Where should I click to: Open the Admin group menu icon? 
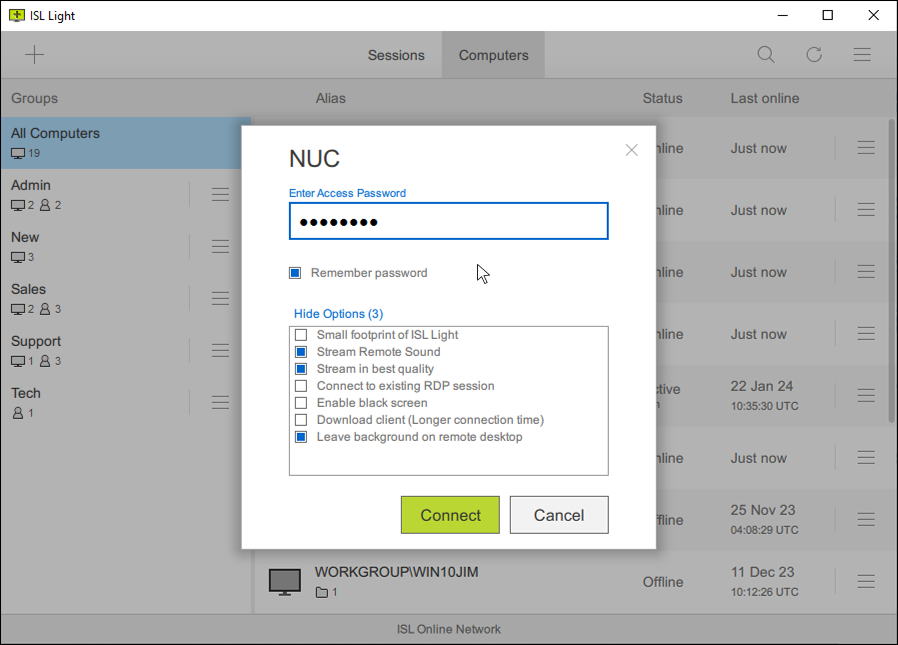point(220,194)
